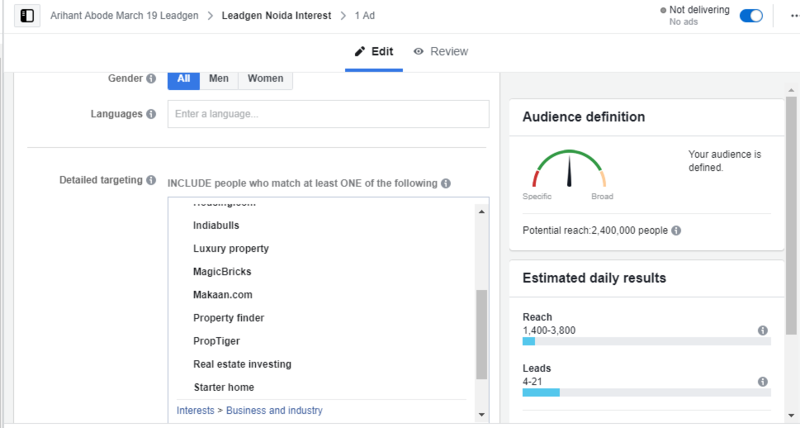Click the Not delivering status text

coord(699,10)
